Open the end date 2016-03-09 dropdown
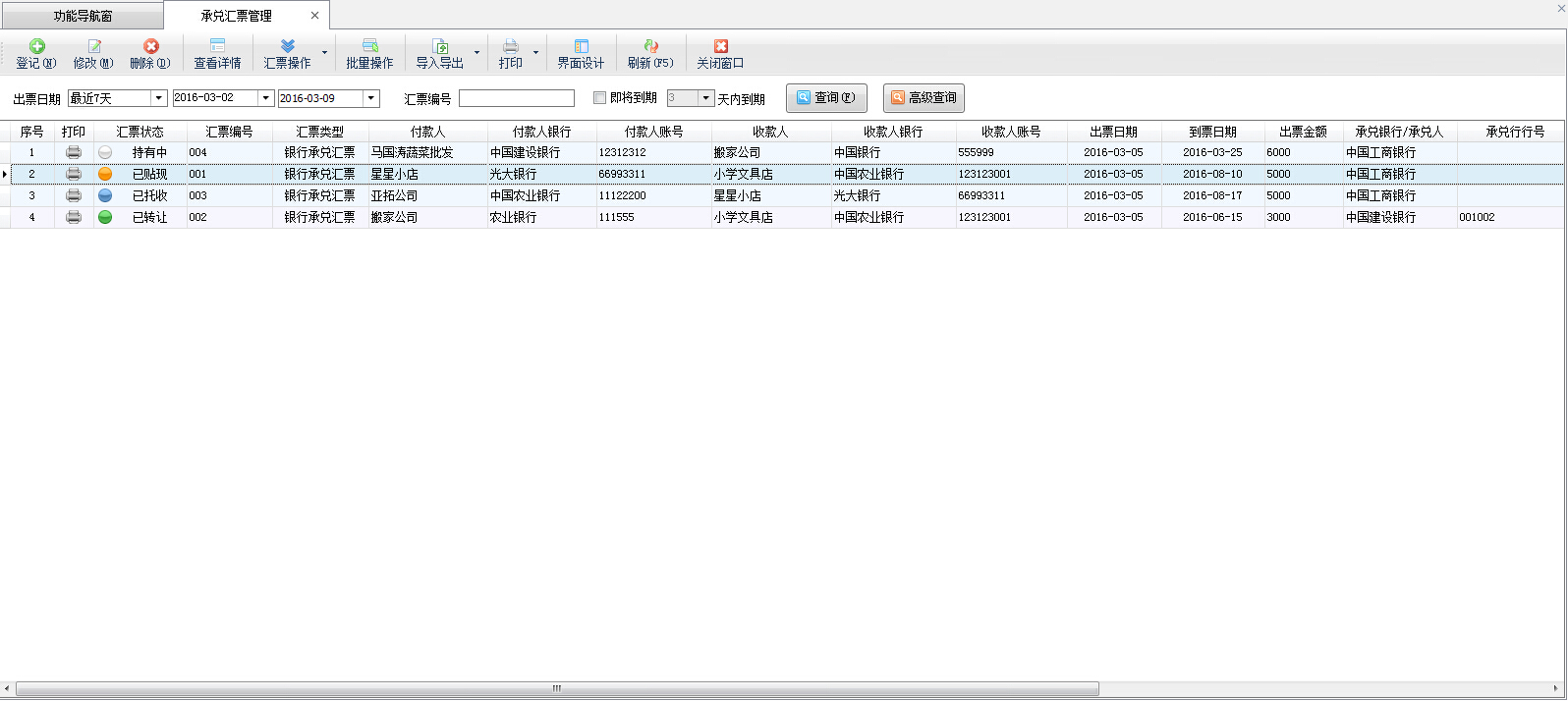The height and width of the screenshot is (701, 1568). pyautogui.click(x=370, y=98)
